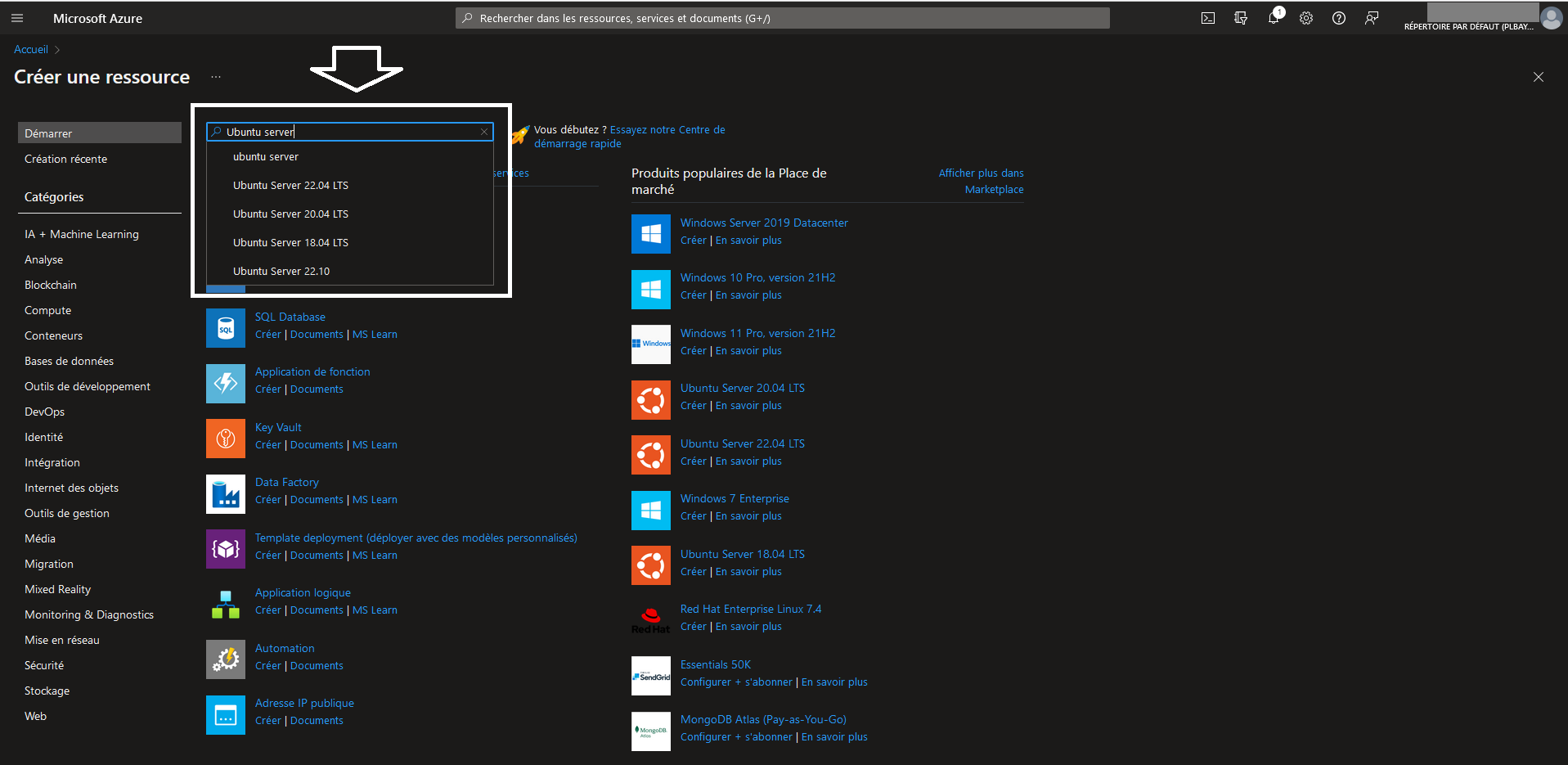
Task: Open the Bases de données category
Action: click(69, 361)
